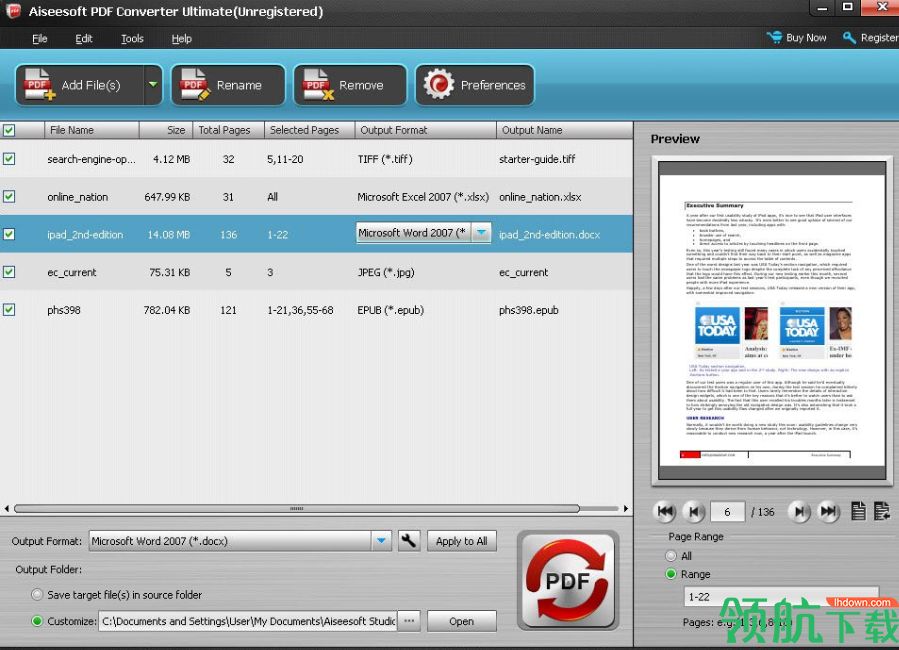Go to first preview page

click(x=666, y=511)
